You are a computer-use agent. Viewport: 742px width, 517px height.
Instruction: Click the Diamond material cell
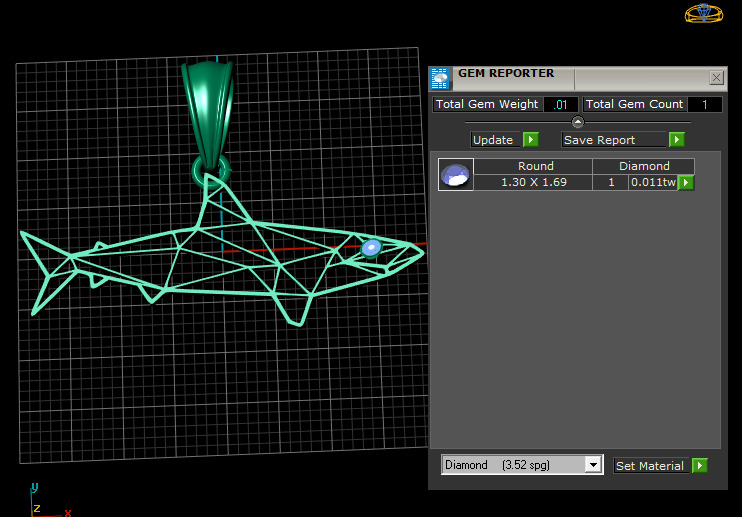(x=644, y=166)
